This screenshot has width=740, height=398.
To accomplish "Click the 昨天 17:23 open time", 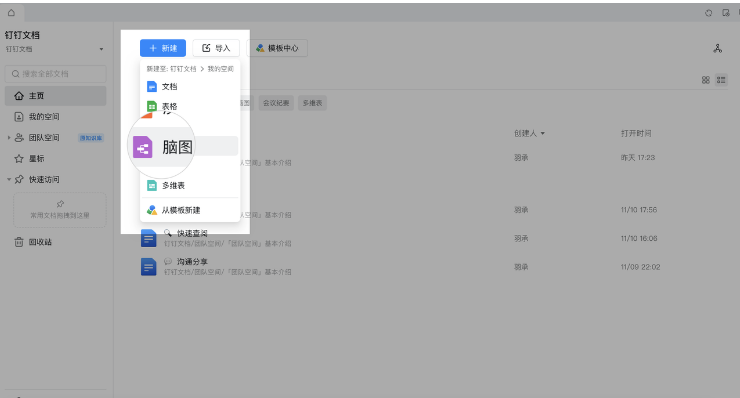I will [x=638, y=158].
